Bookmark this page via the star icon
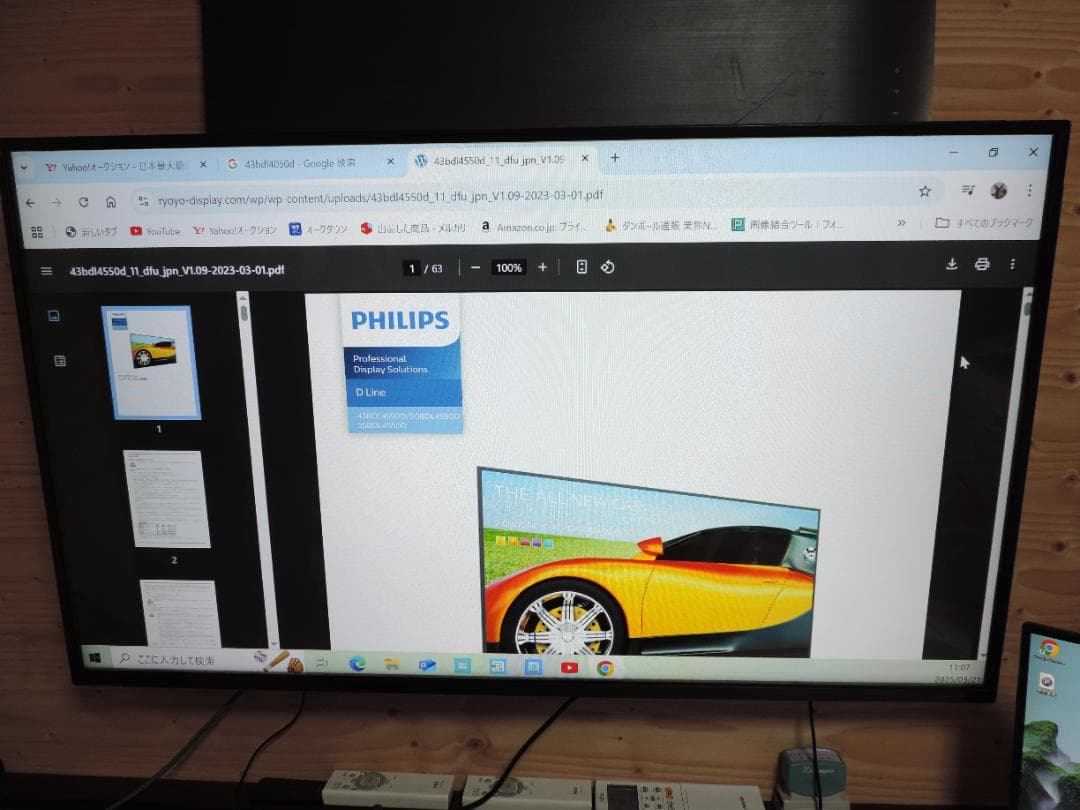The width and height of the screenshot is (1080, 810). click(x=925, y=189)
